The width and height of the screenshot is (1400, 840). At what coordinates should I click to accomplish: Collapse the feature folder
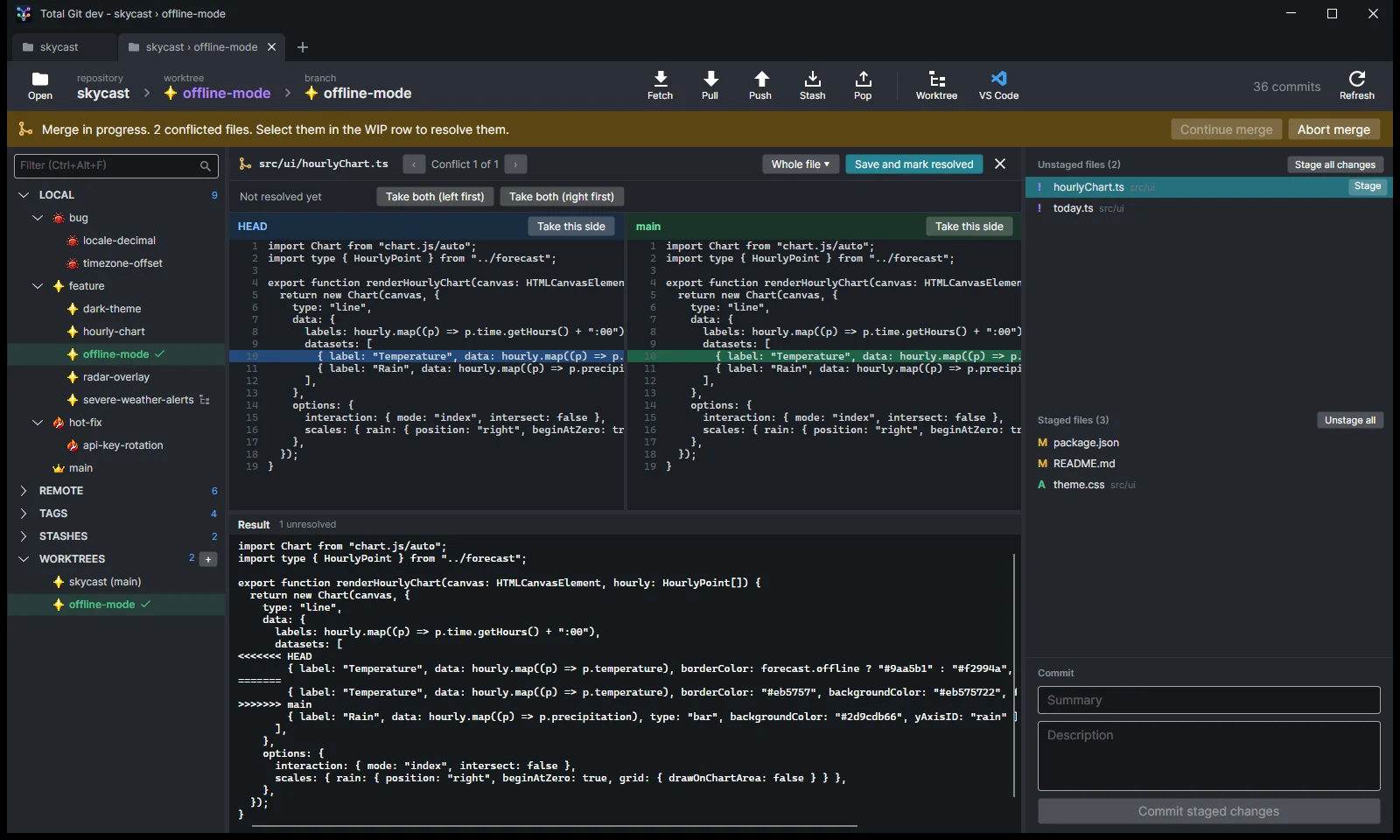pyautogui.click(x=38, y=286)
